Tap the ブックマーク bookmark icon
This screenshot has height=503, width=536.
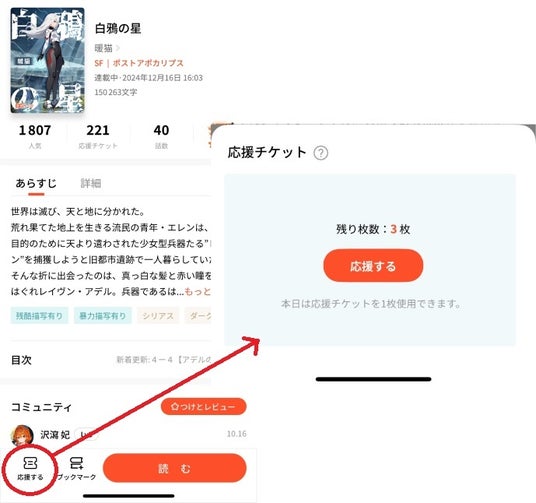[x=76, y=468]
